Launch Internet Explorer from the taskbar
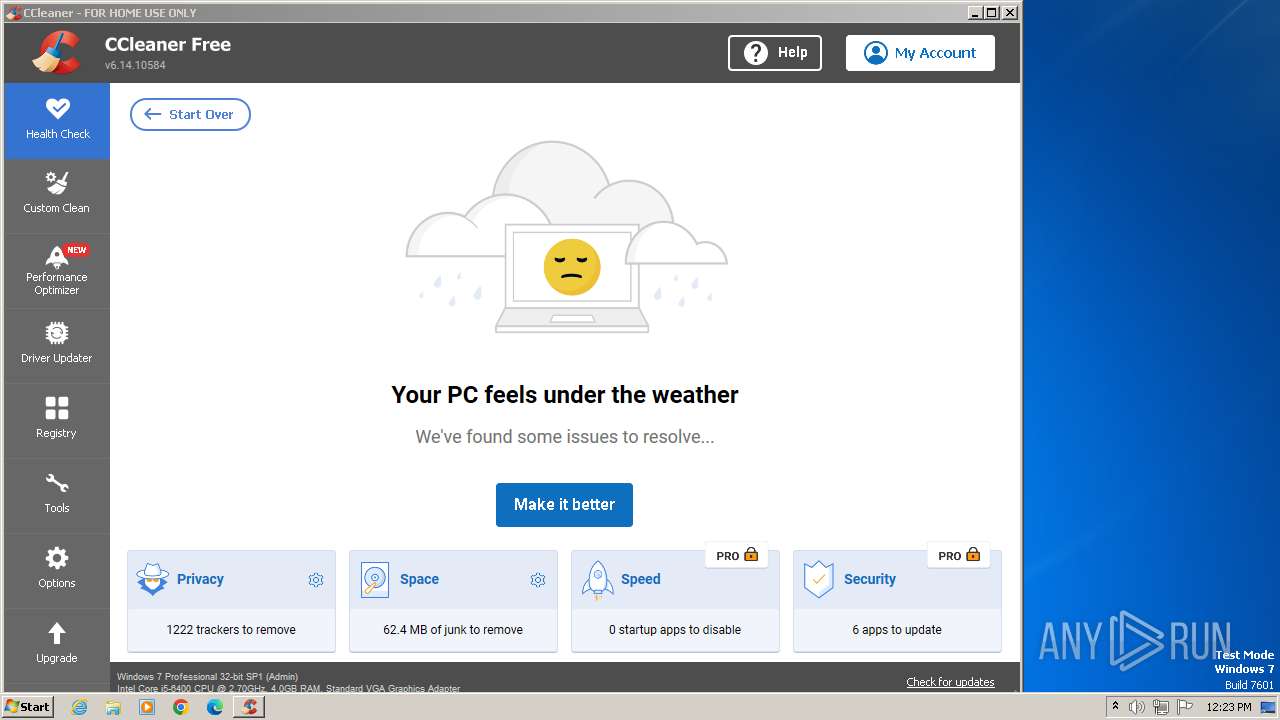 79,707
